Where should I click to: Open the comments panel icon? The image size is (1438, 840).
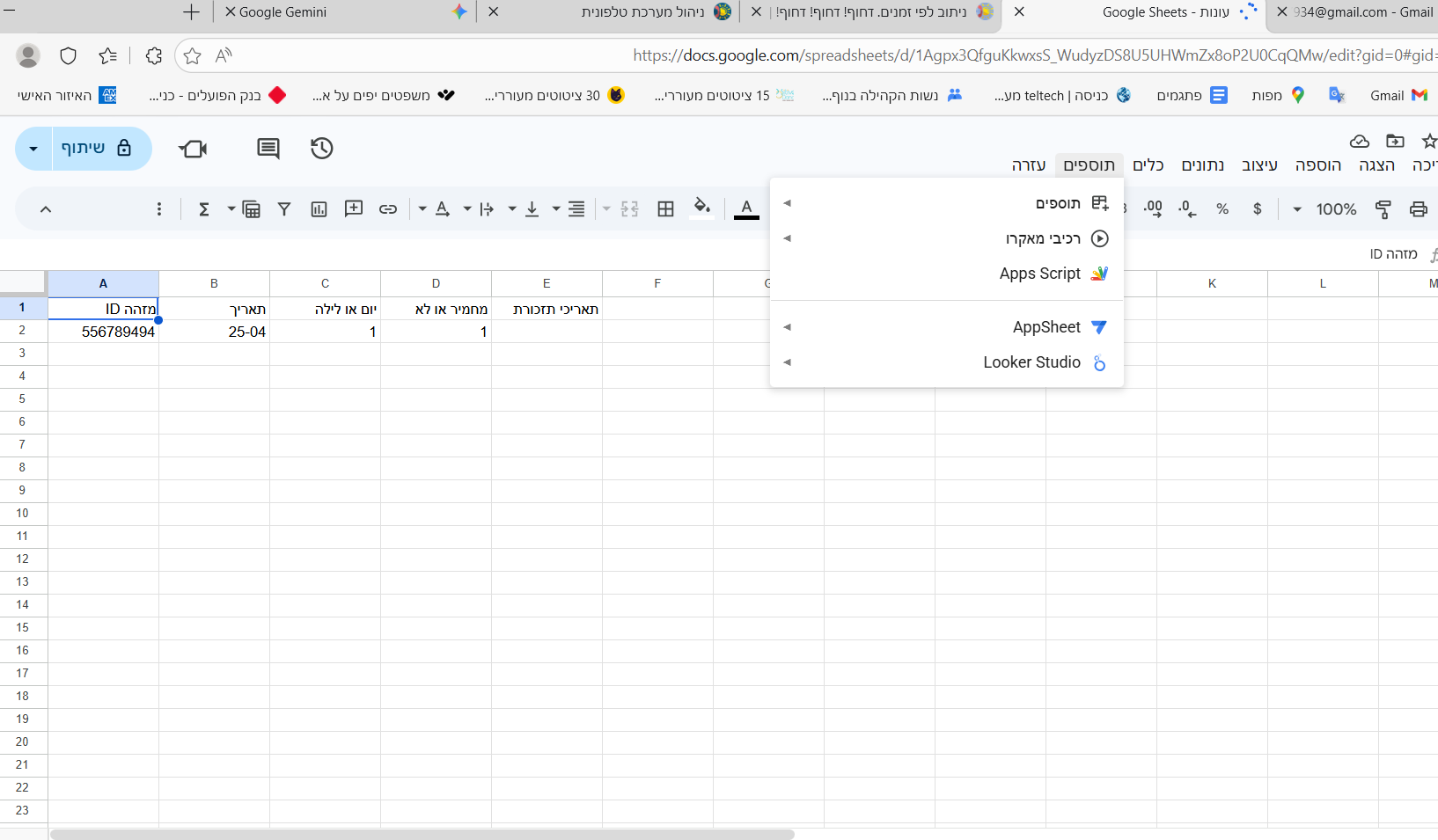[268, 149]
